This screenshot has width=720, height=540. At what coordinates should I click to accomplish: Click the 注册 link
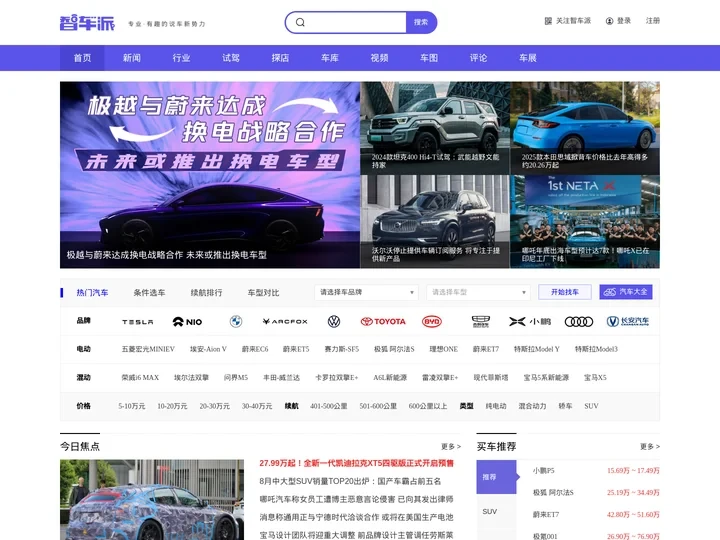pos(652,21)
